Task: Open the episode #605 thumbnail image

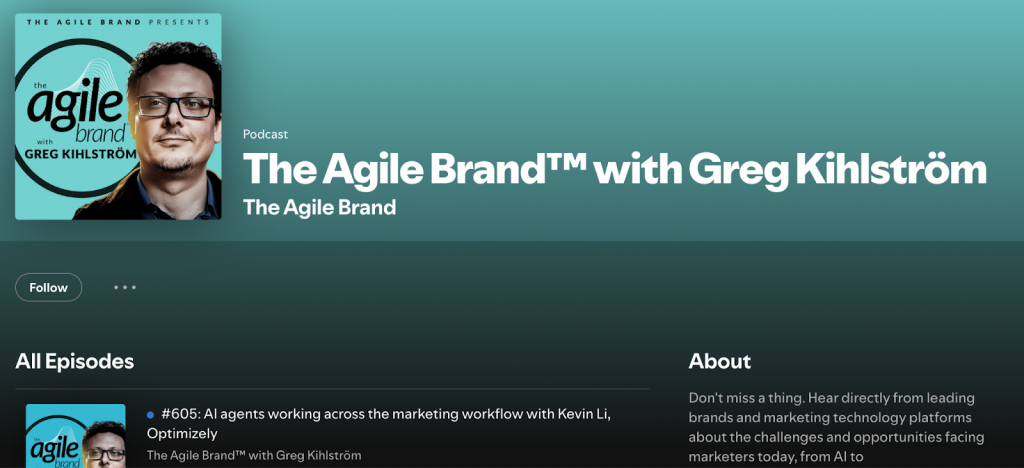Action: click(x=76, y=435)
